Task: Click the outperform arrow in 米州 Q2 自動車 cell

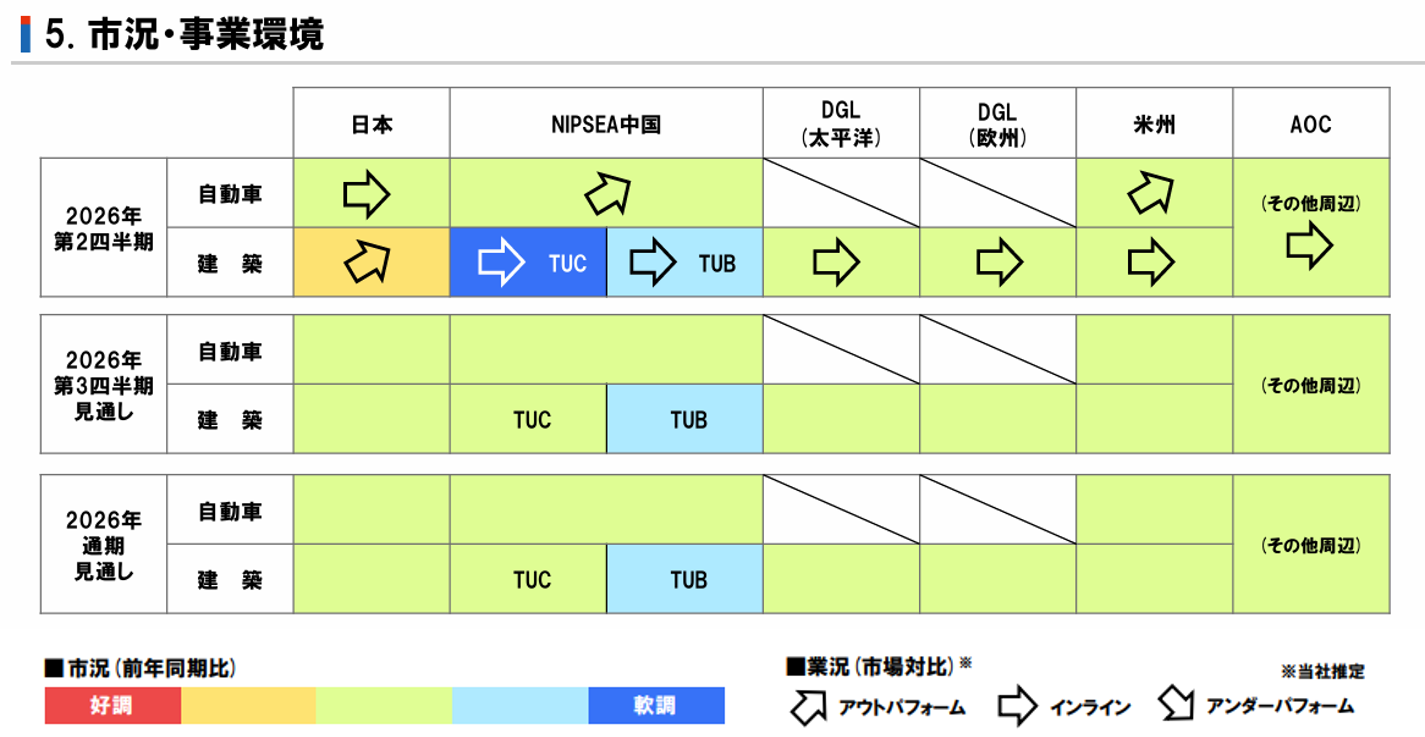Action: pyautogui.click(x=1150, y=194)
